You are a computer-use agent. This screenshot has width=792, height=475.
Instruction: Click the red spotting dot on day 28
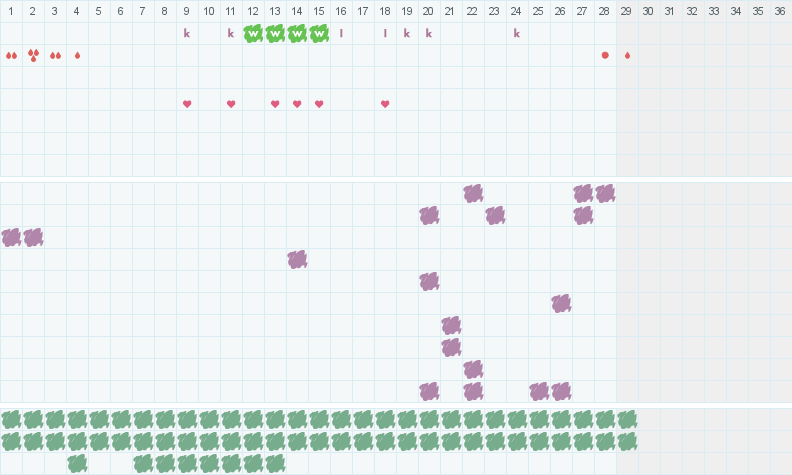pos(605,55)
